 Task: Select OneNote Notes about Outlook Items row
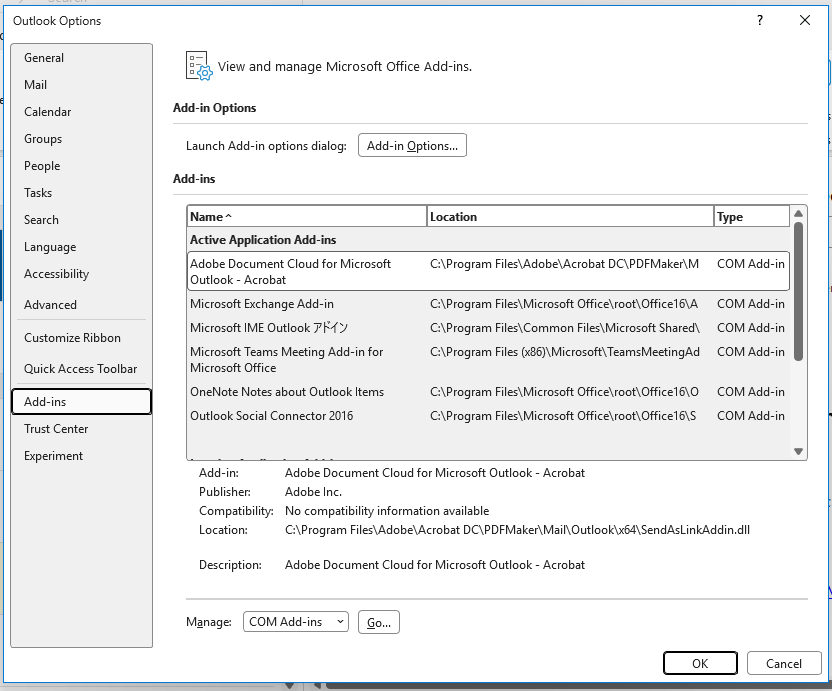(488, 392)
